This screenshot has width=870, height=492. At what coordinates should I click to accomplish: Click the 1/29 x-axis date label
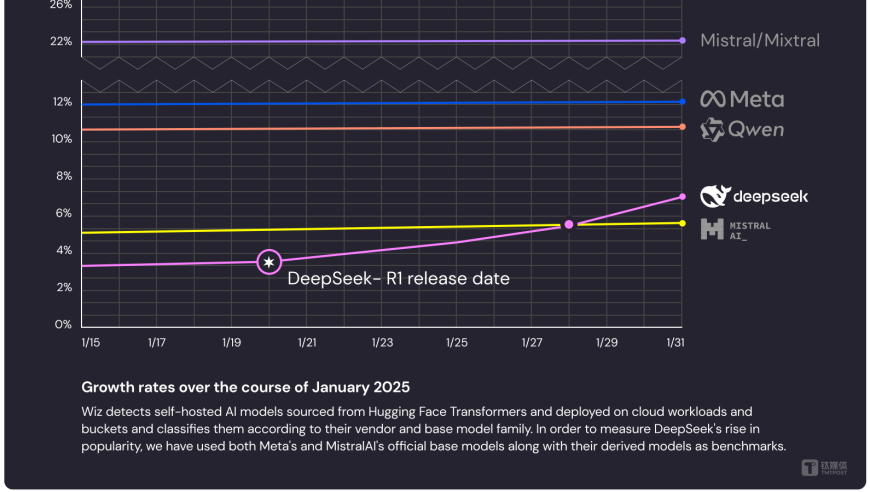coord(606,342)
